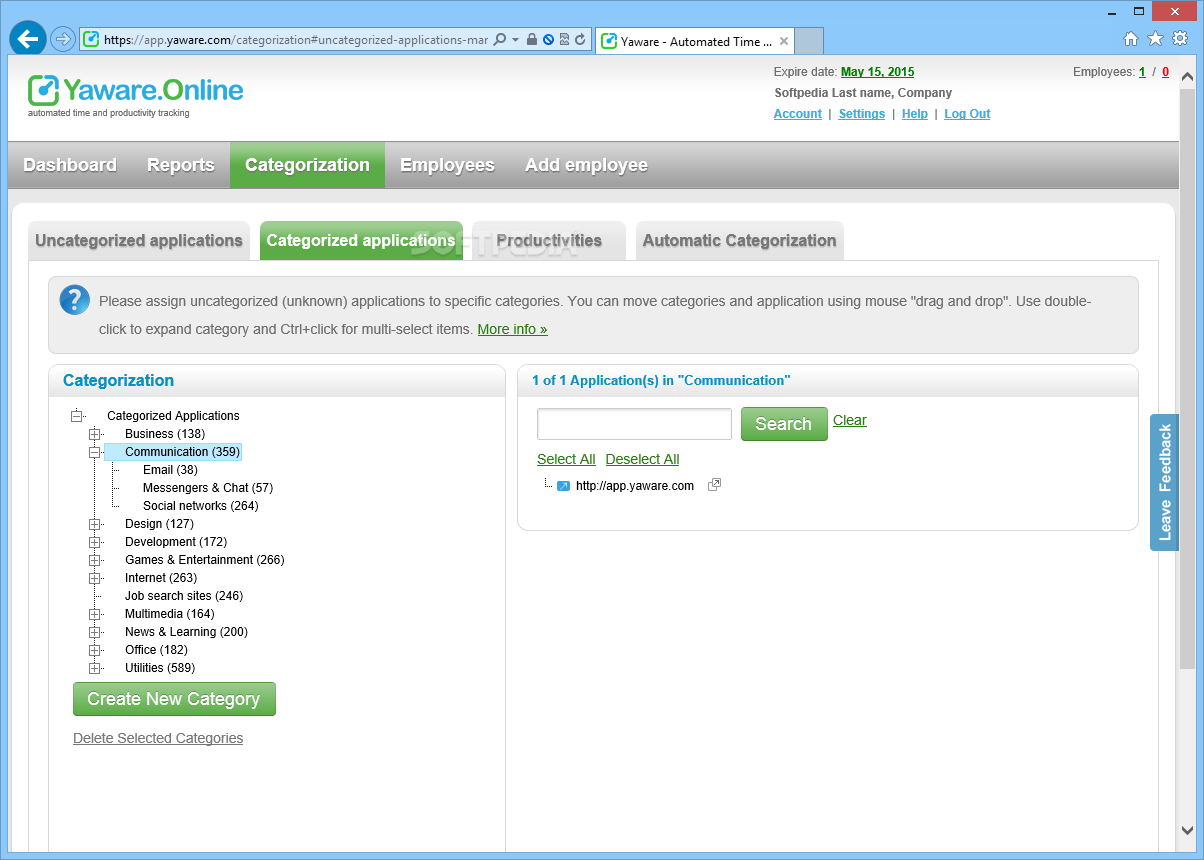The height and width of the screenshot is (860, 1204).
Task: Click the refresh icon in address bar
Action: pyautogui.click(x=580, y=40)
